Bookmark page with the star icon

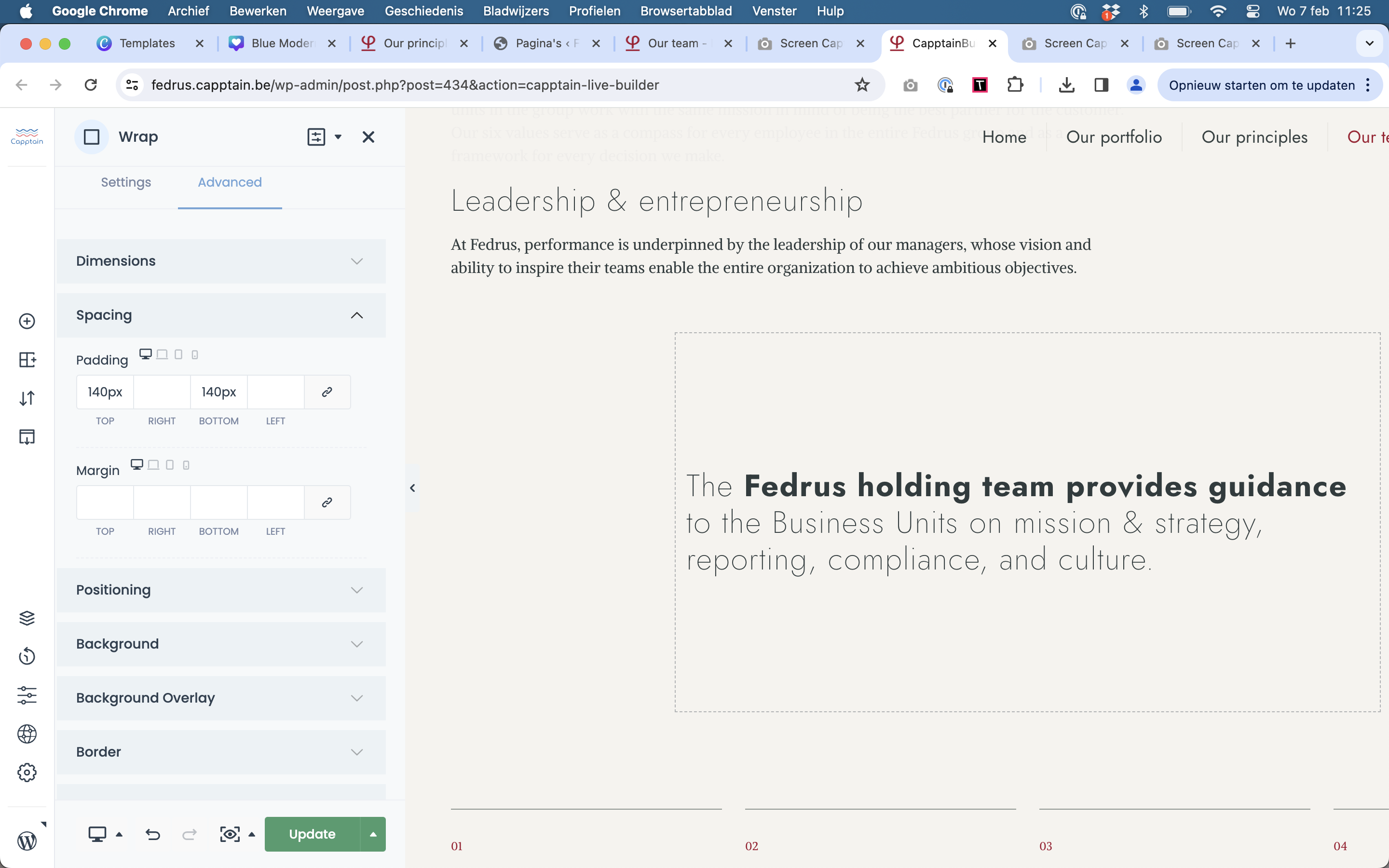click(x=862, y=85)
